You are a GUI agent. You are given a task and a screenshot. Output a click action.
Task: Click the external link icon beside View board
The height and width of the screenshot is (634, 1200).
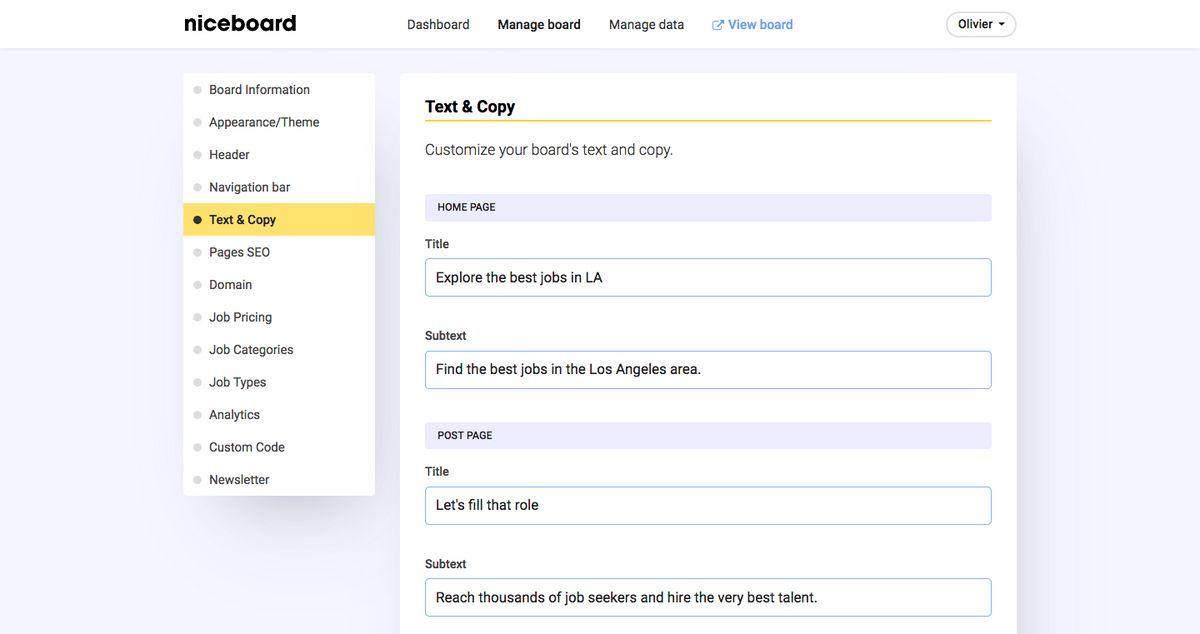click(717, 25)
